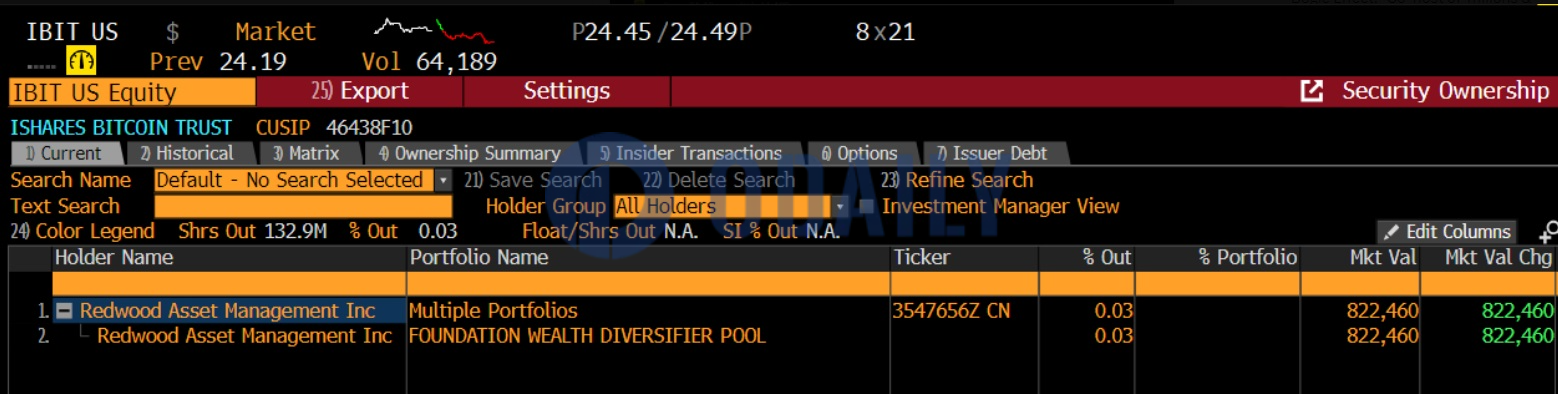Click the Export button
1558x394 pixels.
(x=360, y=91)
